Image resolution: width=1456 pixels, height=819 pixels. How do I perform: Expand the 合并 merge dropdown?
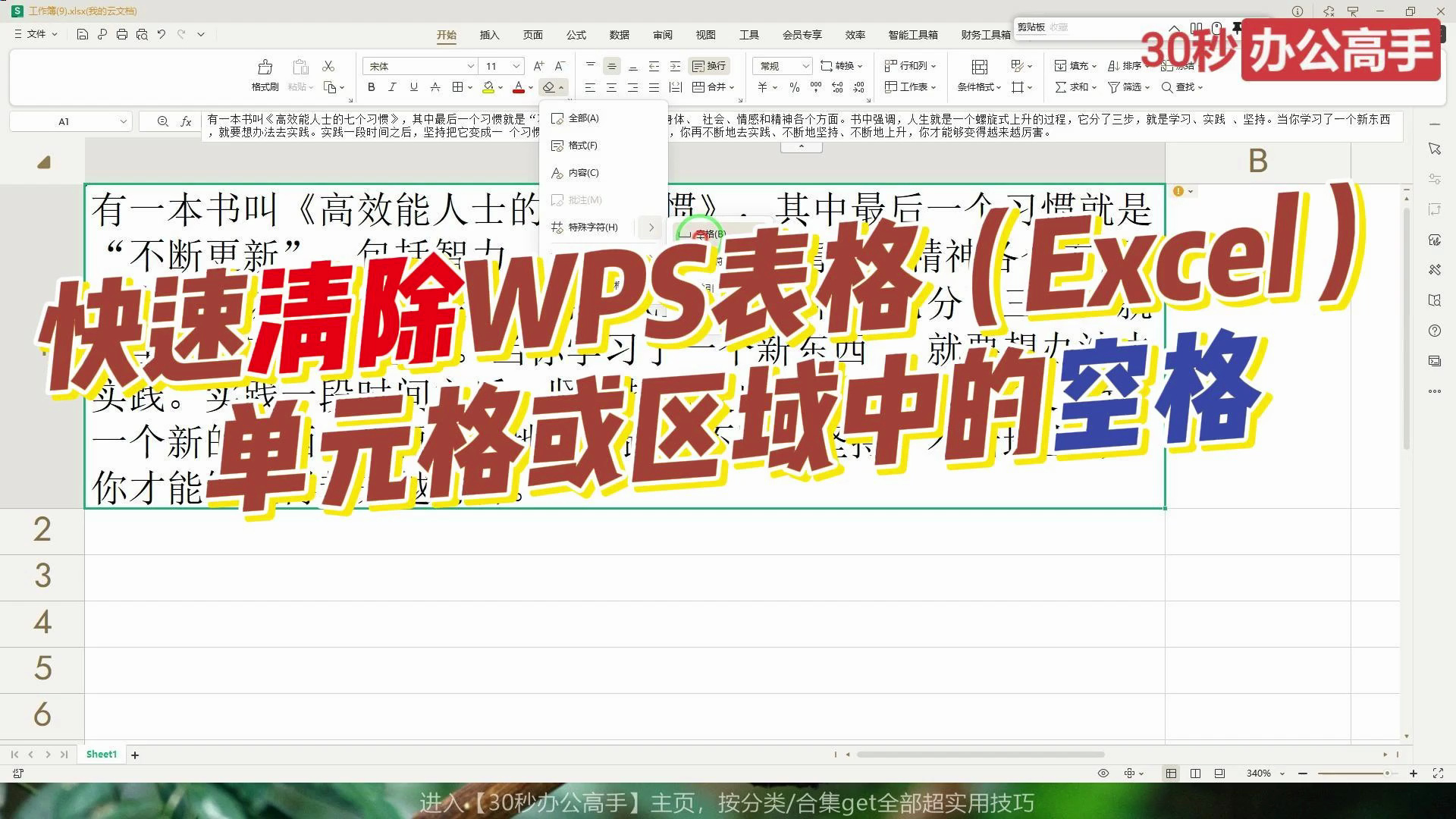731,87
